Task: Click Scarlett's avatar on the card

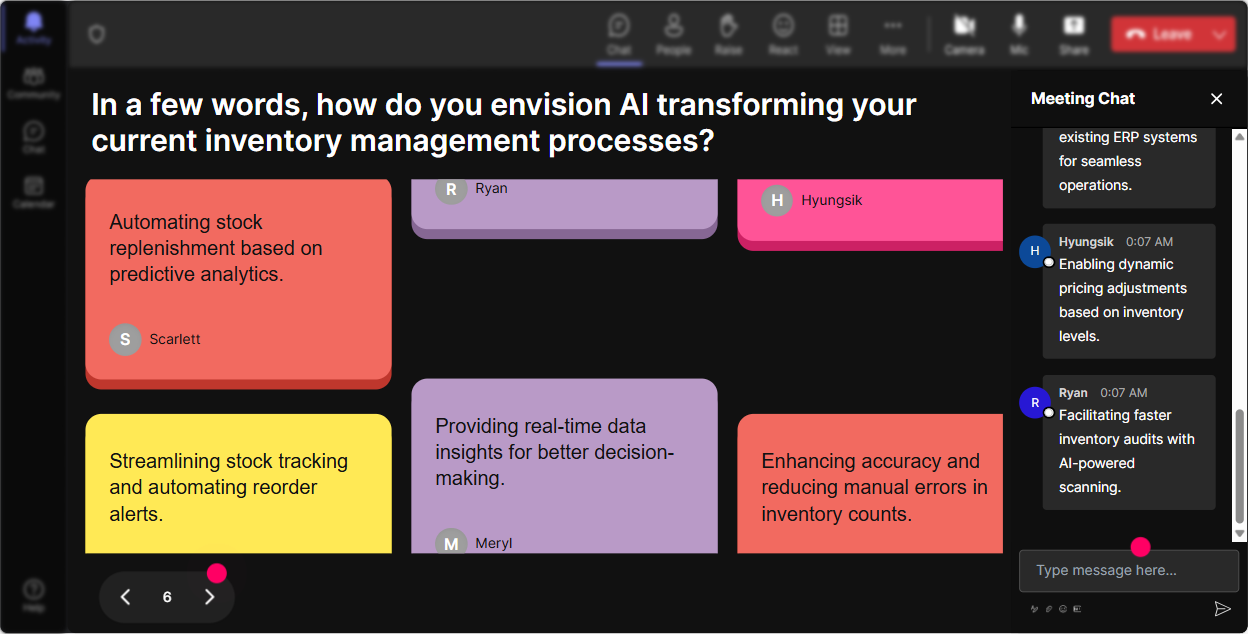Action: tap(125, 339)
